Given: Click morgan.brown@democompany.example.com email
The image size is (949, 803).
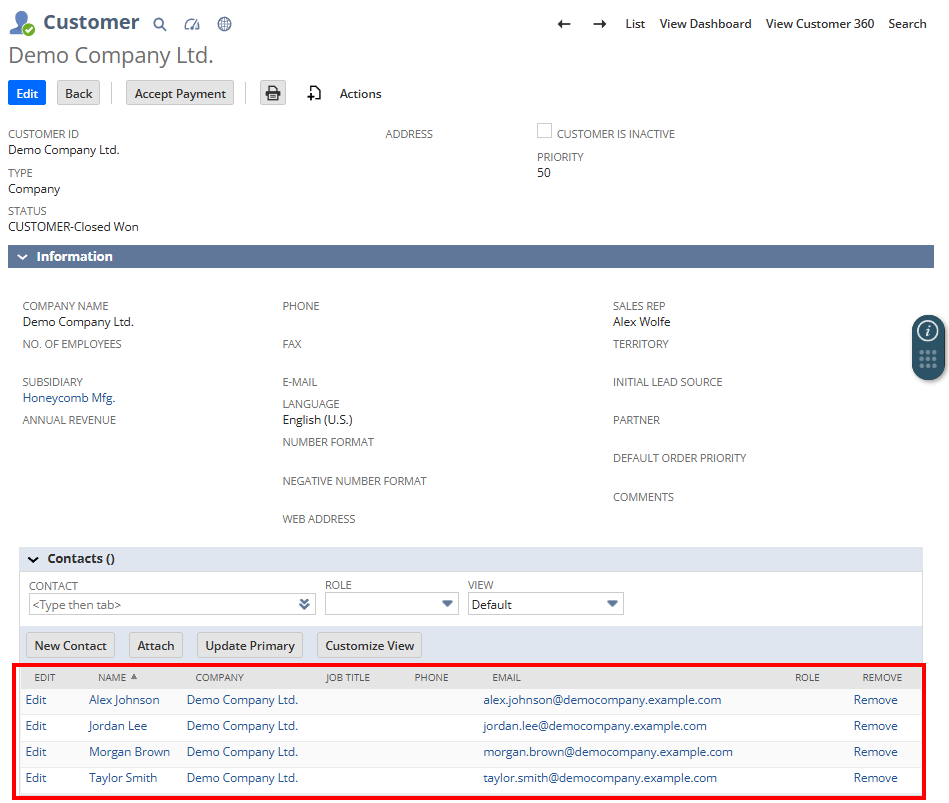Looking at the screenshot, I should [x=608, y=752].
